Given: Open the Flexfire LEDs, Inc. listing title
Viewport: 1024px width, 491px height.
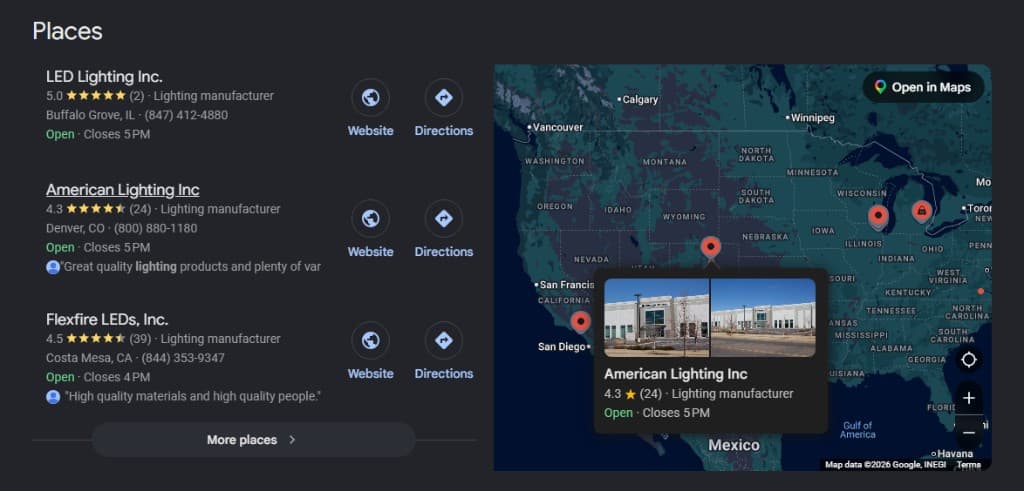Looking at the screenshot, I should coord(107,319).
